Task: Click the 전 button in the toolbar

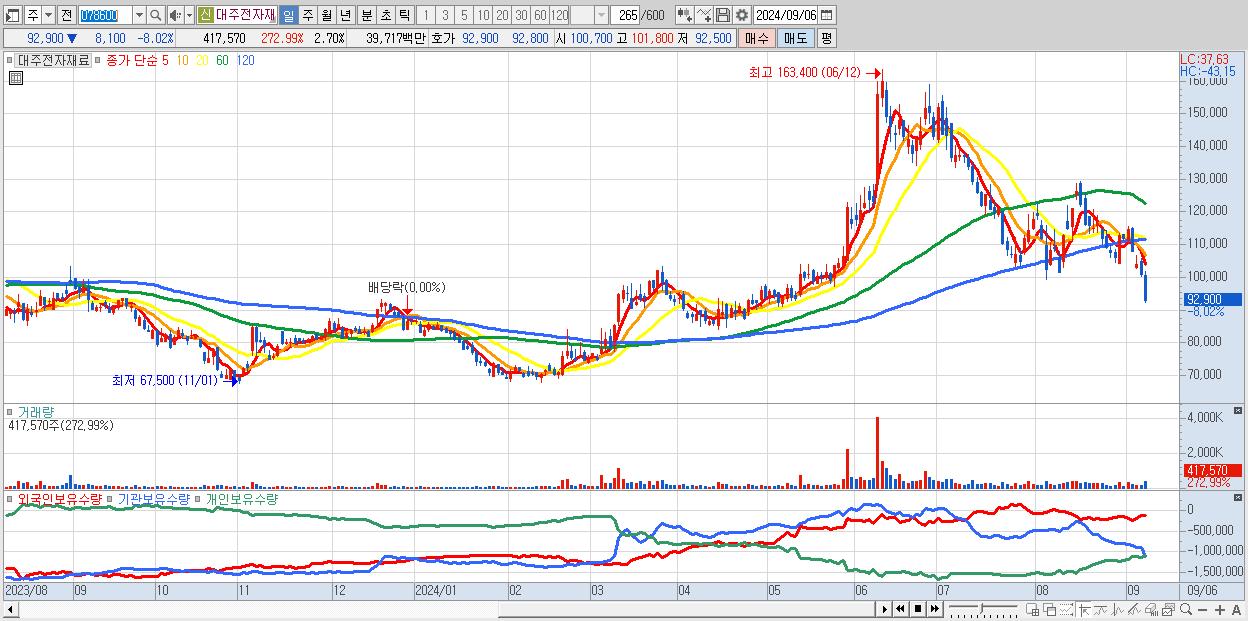Action: click(x=66, y=16)
